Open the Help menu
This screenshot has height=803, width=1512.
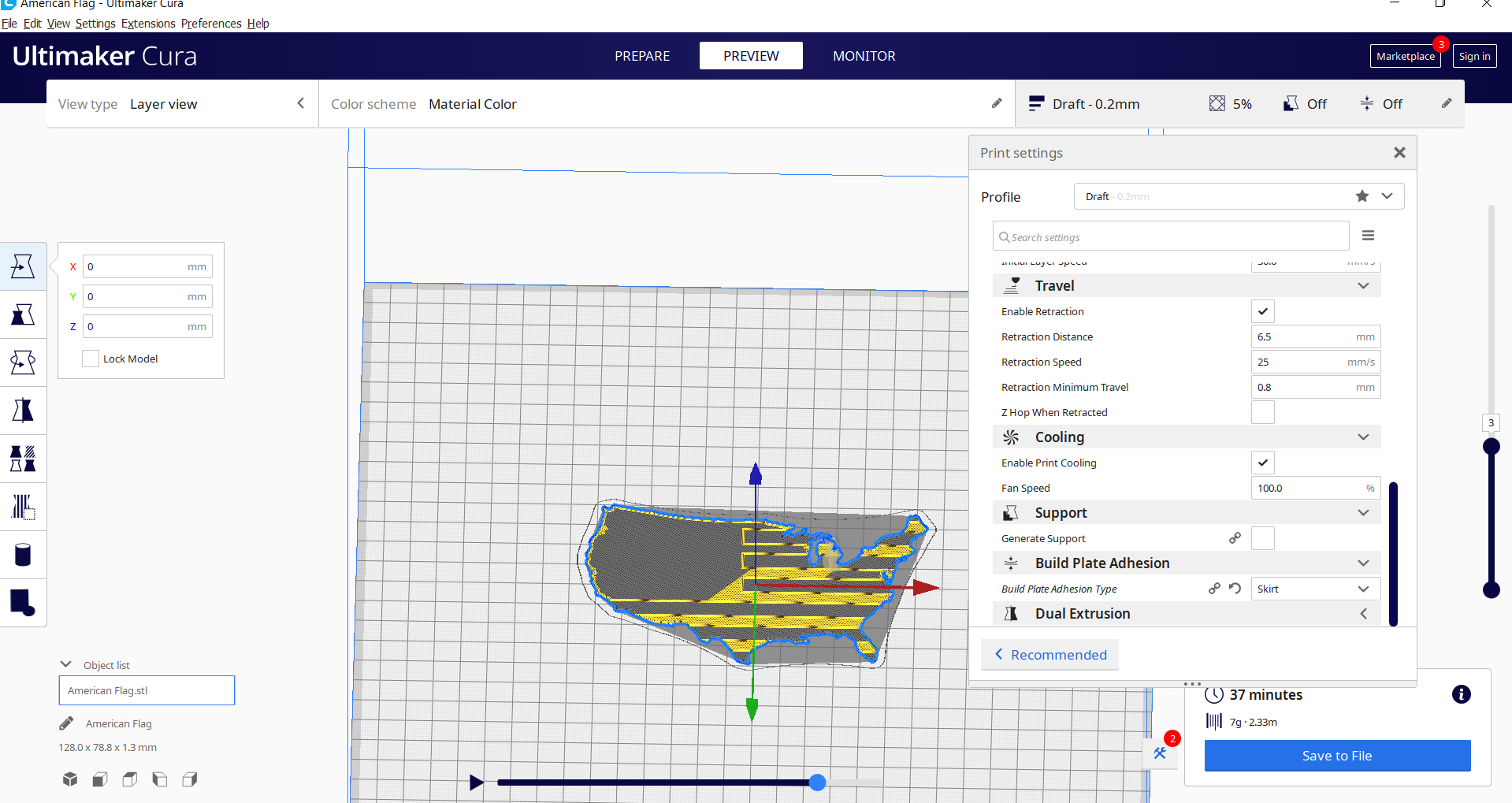tap(258, 24)
